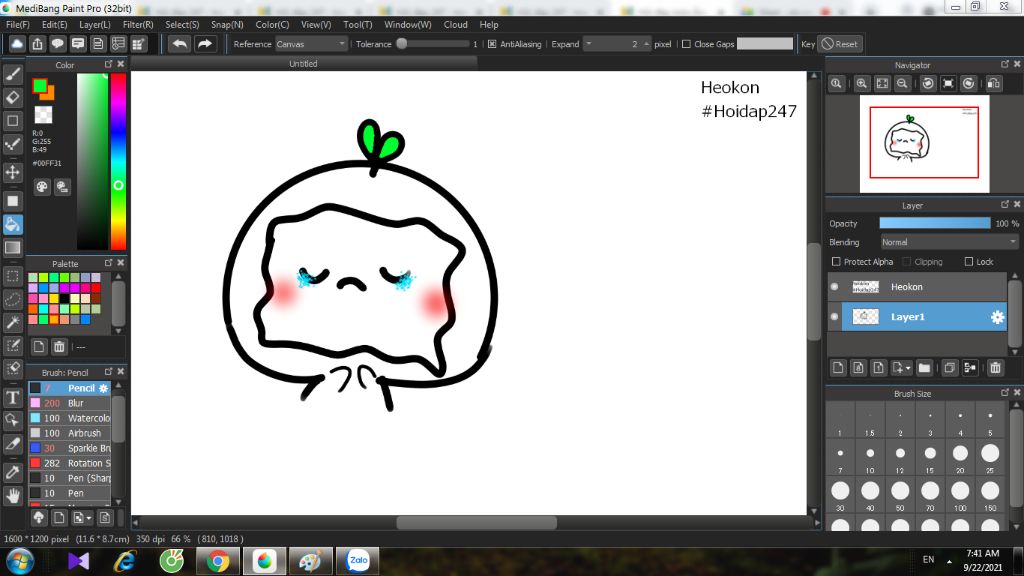Click the cloud icon in top toolbar
1024x576 pixels.
click(x=17, y=44)
